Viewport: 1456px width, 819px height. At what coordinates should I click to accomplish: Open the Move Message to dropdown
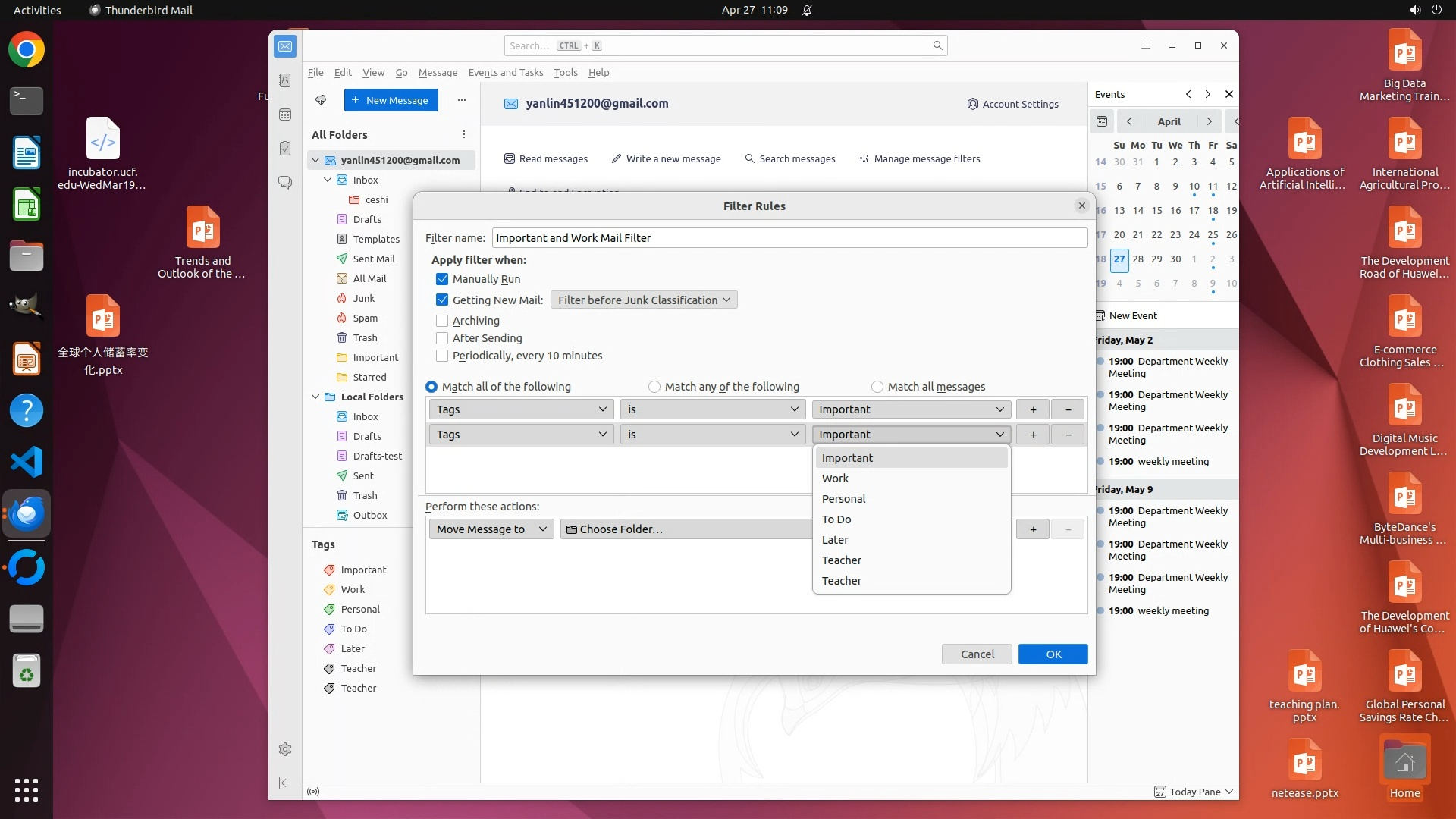click(x=491, y=529)
